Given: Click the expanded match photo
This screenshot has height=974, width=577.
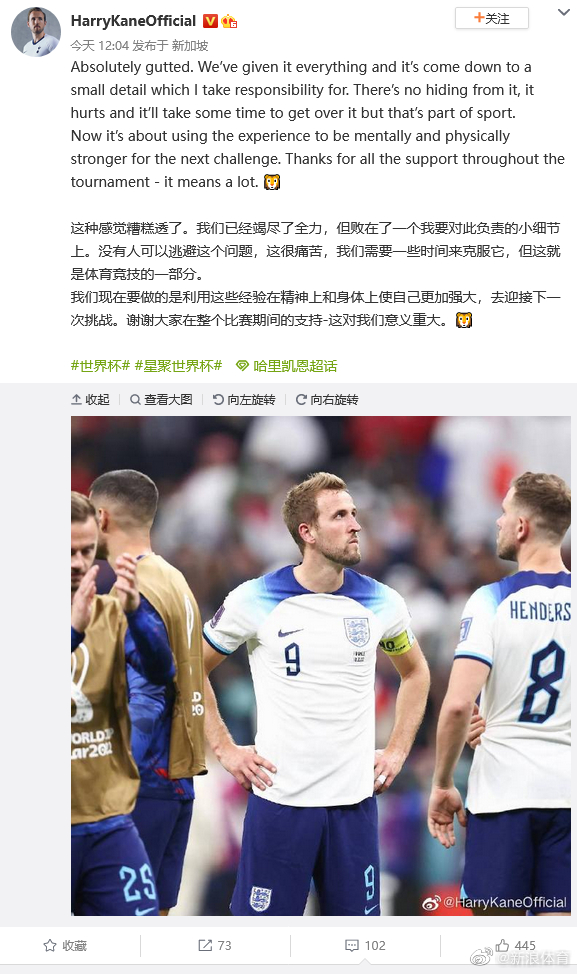Looking at the screenshot, I should click(x=320, y=665).
